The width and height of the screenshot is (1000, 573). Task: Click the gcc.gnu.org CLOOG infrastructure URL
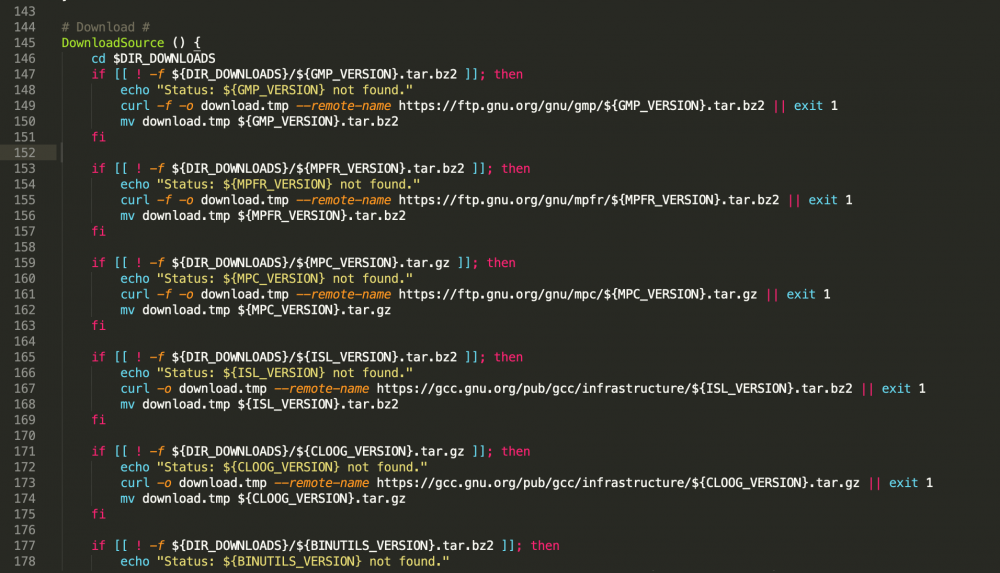point(618,483)
